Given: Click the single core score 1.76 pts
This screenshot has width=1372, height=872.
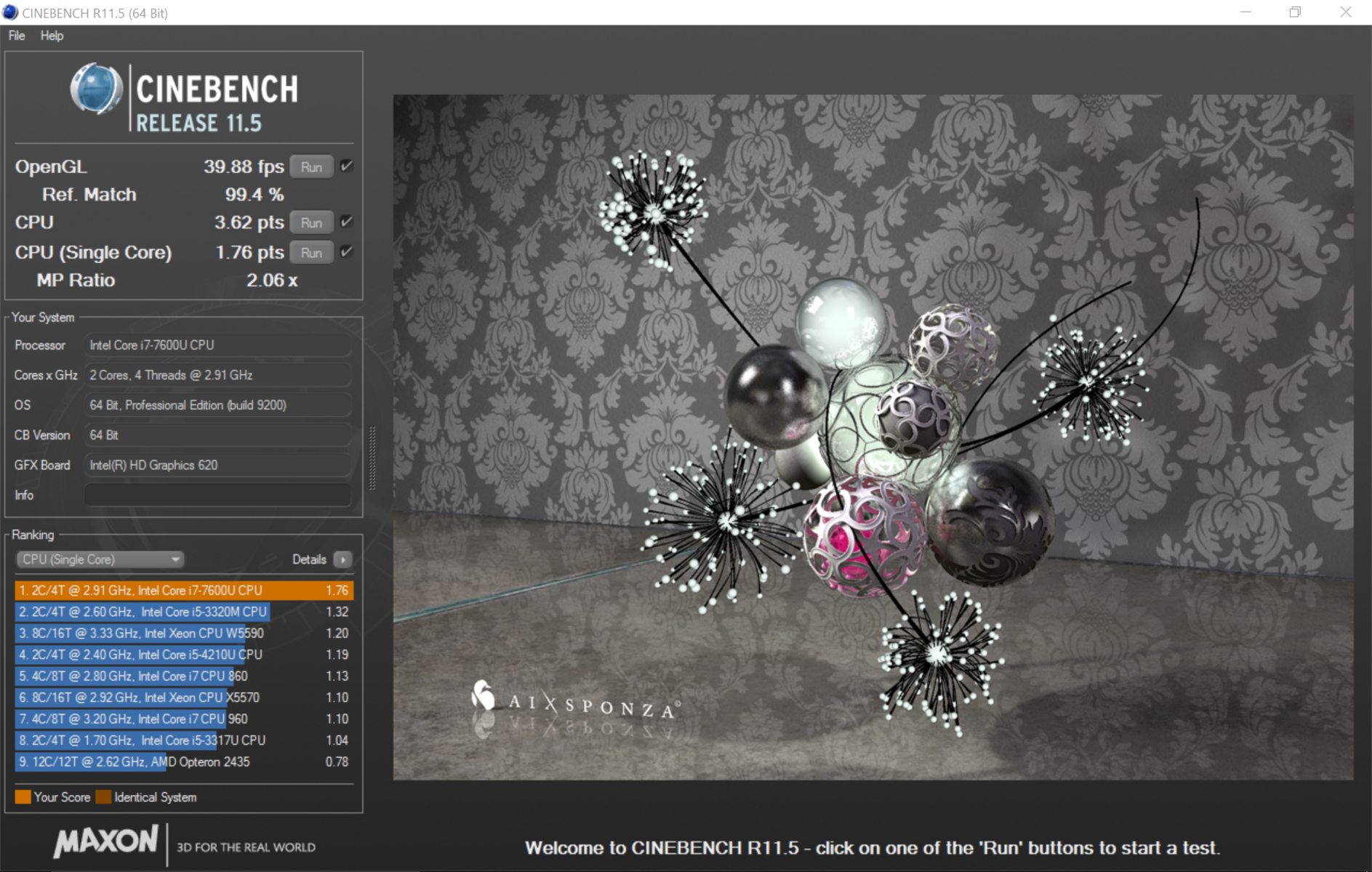Looking at the screenshot, I should point(249,252).
